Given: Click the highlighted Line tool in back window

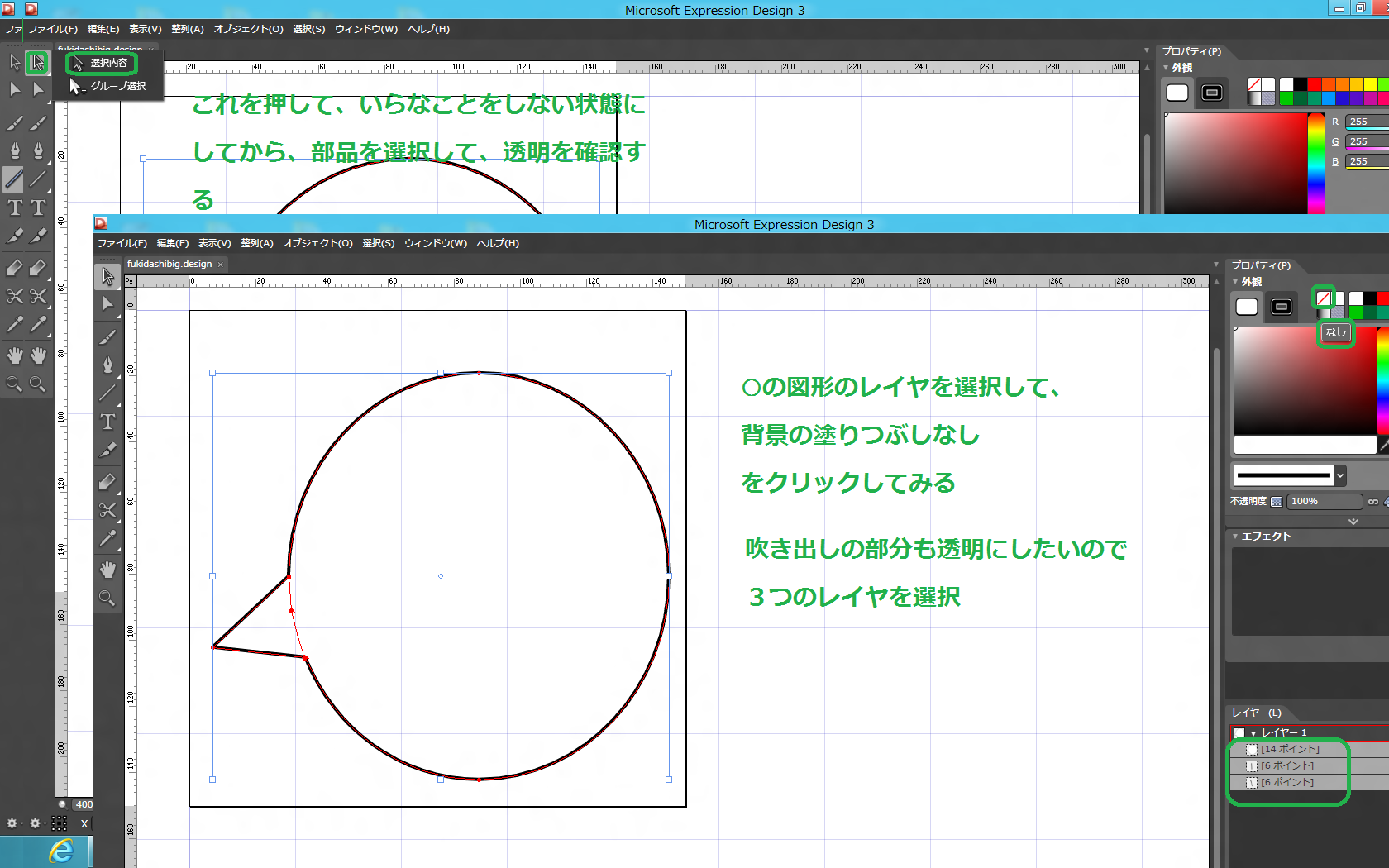Looking at the screenshot, I should (14, 179).
